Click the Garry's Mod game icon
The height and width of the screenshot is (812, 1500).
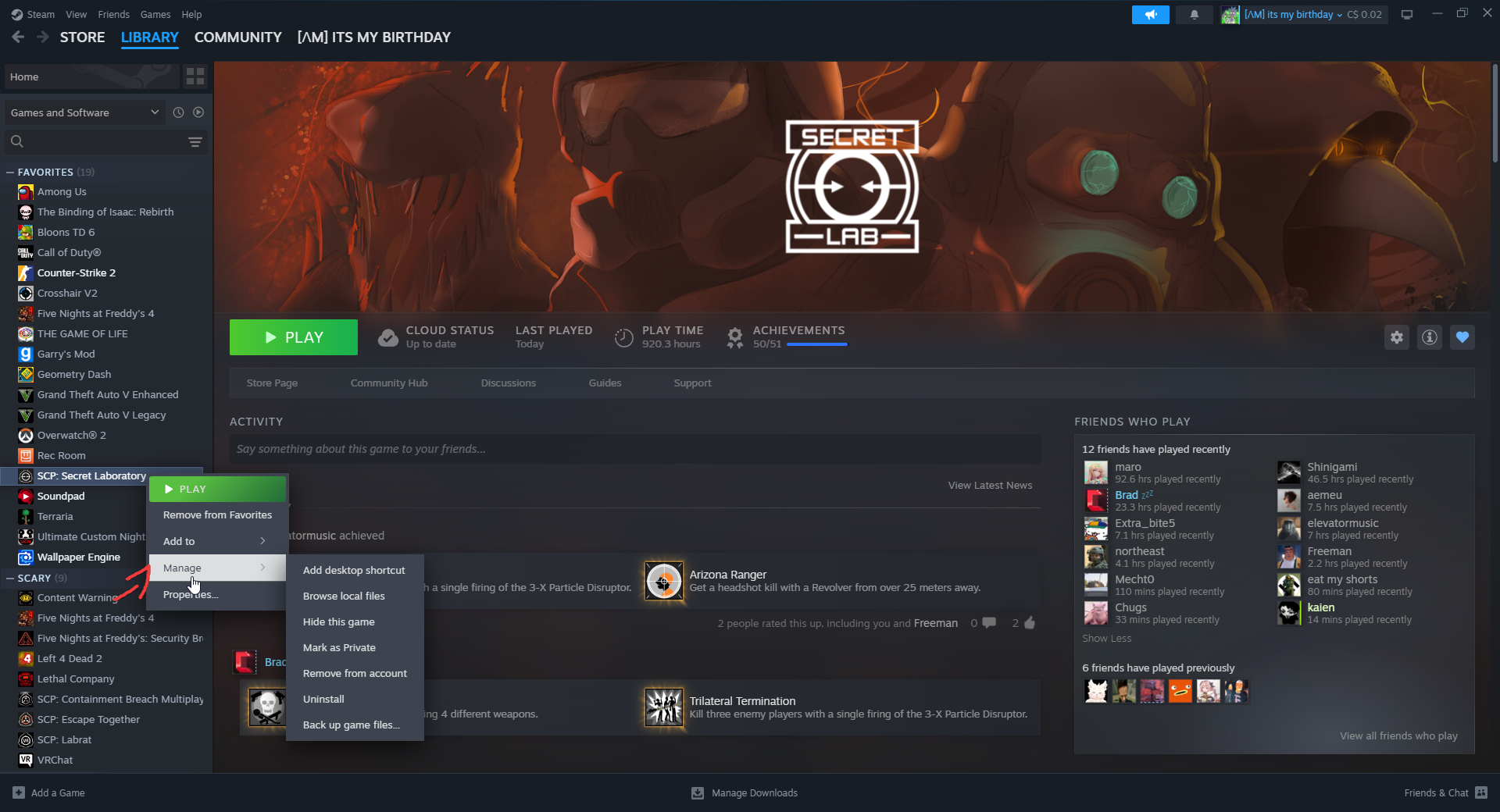click(26, 354)
